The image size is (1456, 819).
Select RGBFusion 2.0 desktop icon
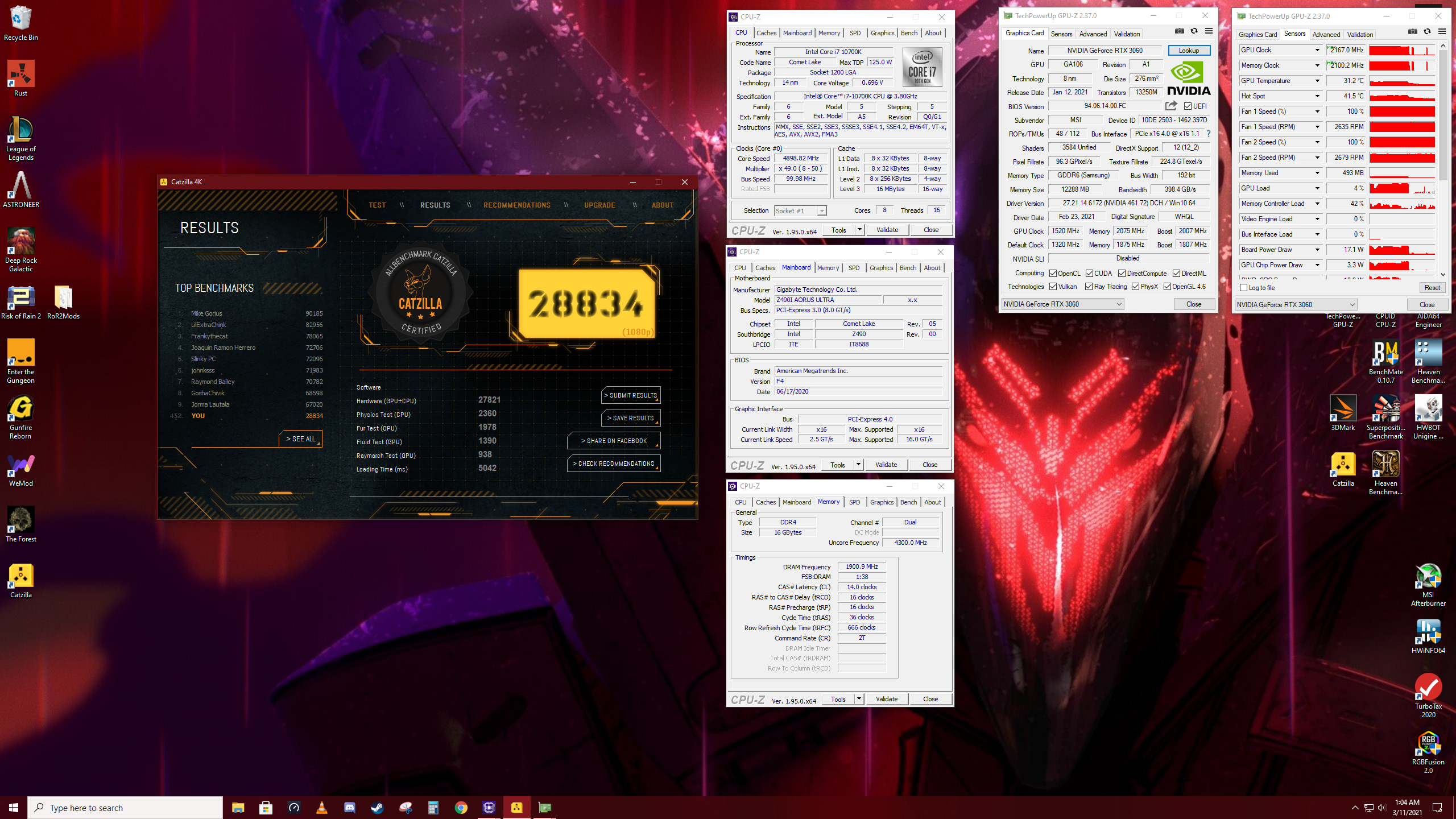click(x=1429, y=752)
